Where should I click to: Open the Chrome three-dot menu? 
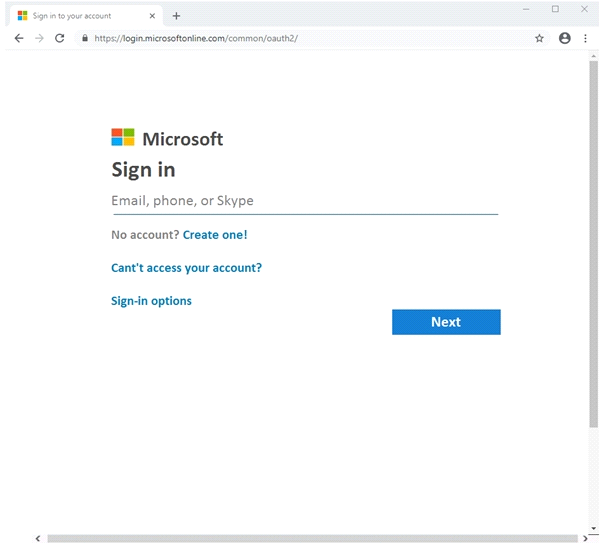(585, 38)
